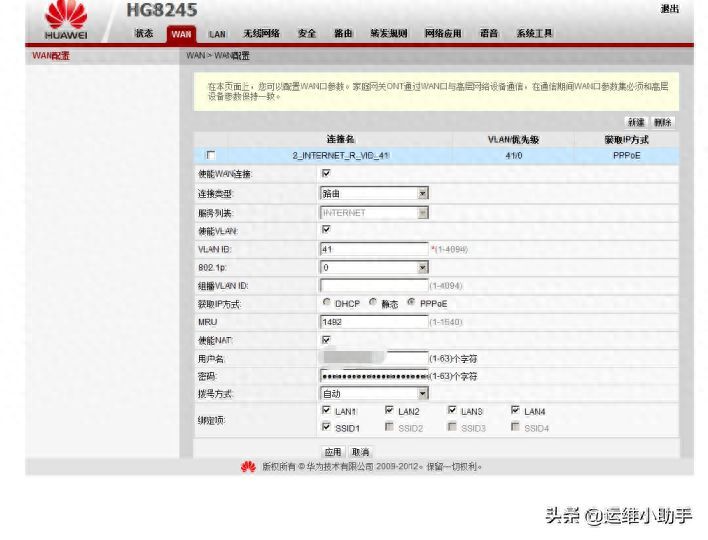Click the 获取IP方式 column header
Image resolution: width=708 pixels, height=540 pixels.
(627, 140)
